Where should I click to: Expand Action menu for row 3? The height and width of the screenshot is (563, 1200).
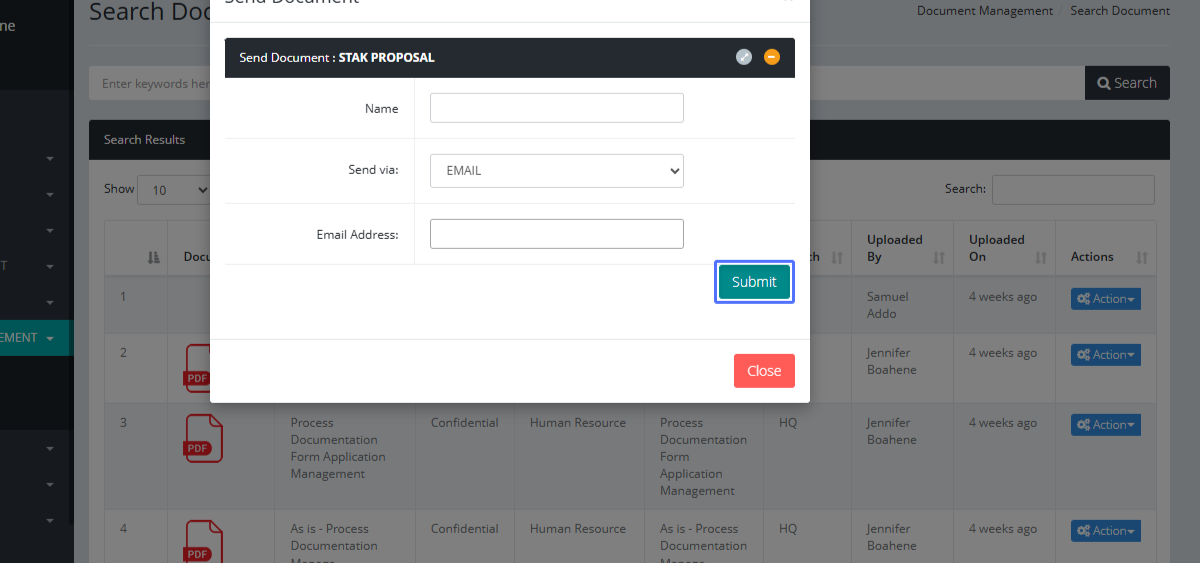tap(1105, 424)
